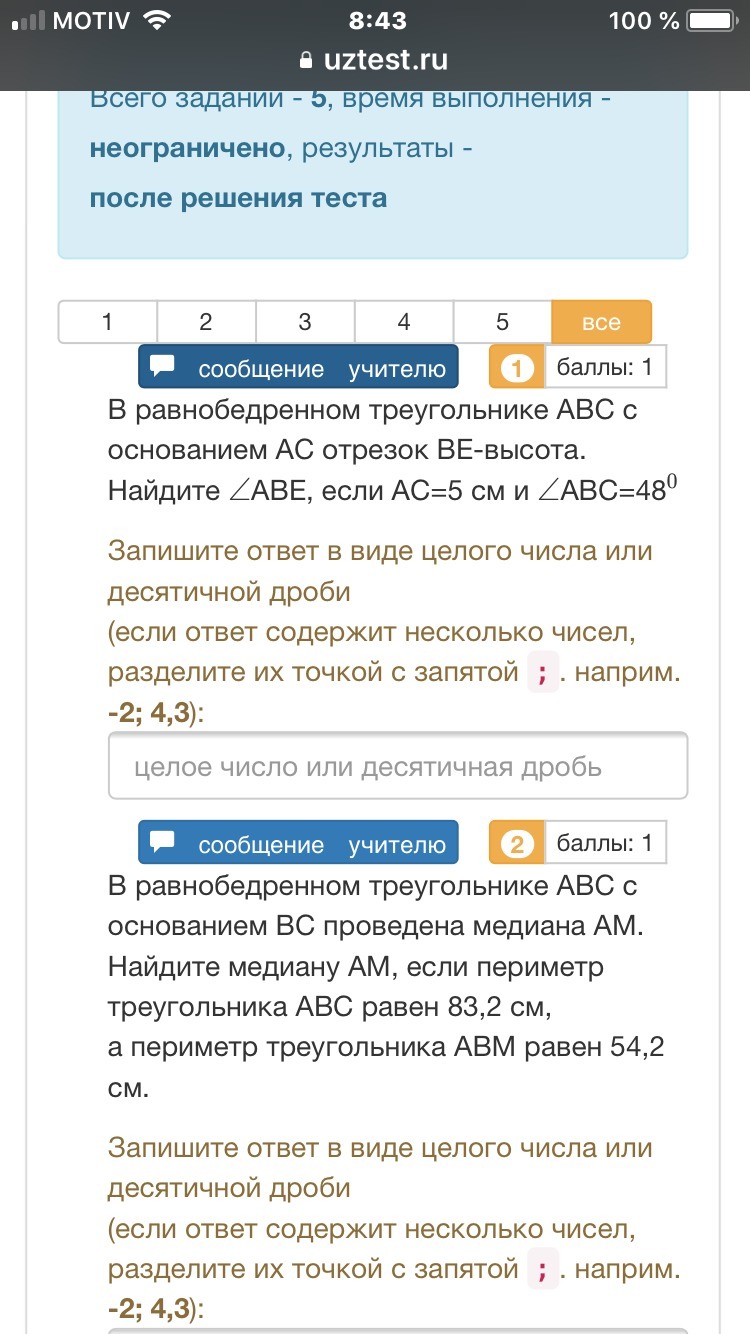
Task: Open task 3 tab
Action: click(305, 322)
